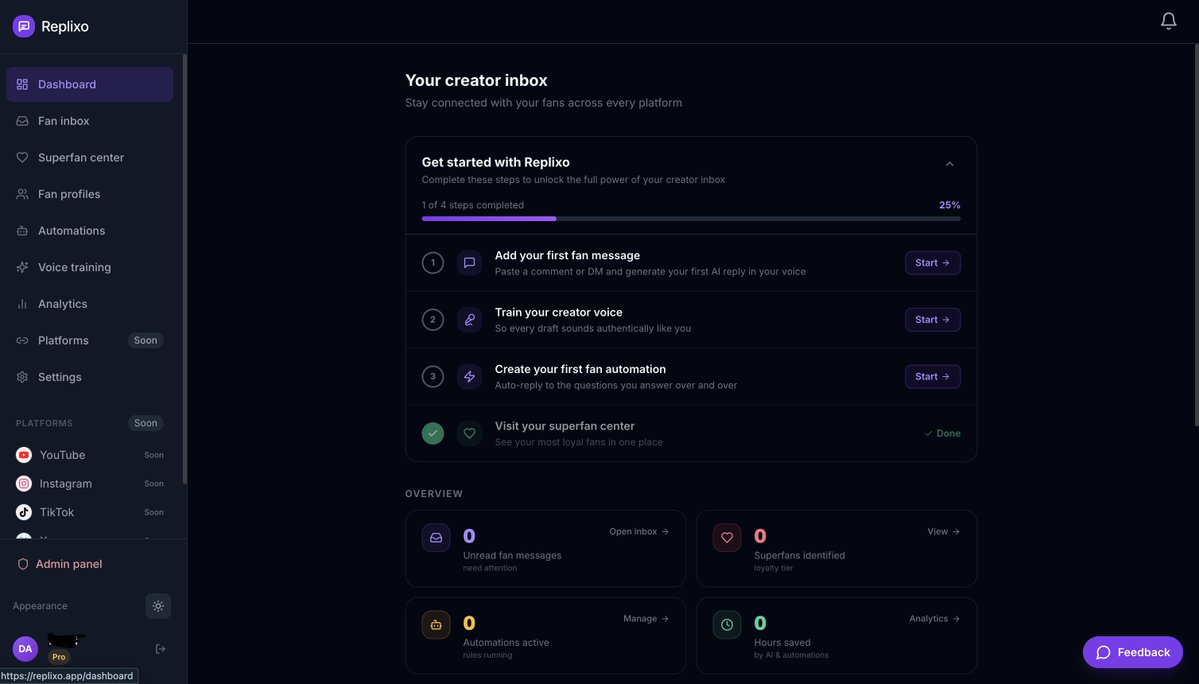This screenshot has width=1199, height=684.
Task: Click the OVERVIEW section label
Action: (434, 494)
